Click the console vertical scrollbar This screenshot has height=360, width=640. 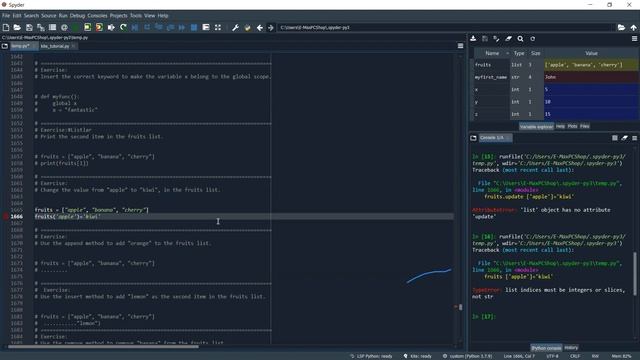(635, 273)
